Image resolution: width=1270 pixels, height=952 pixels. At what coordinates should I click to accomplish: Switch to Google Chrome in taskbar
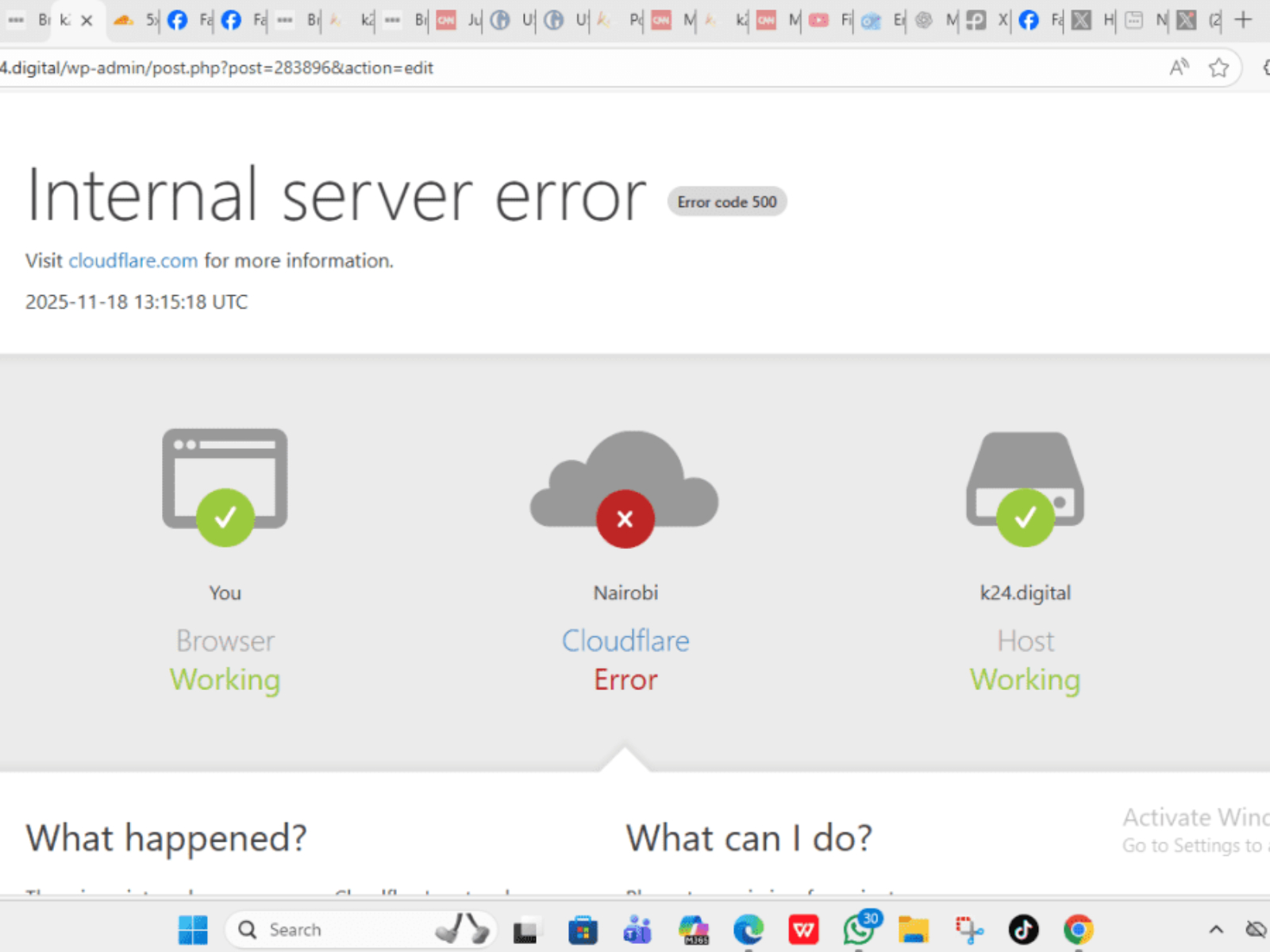point(1079,930)
